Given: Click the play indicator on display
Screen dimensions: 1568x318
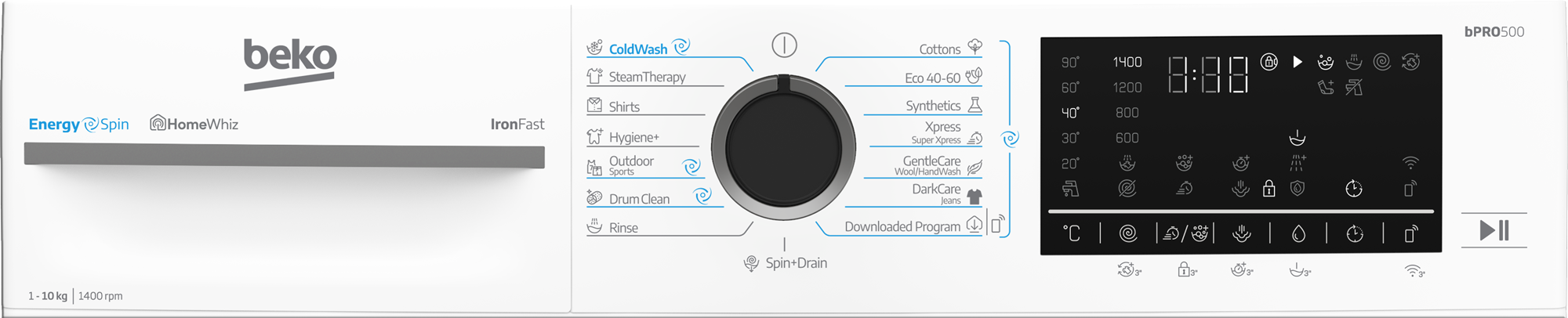Looking at the screenshot, I should click(1298, 62).
